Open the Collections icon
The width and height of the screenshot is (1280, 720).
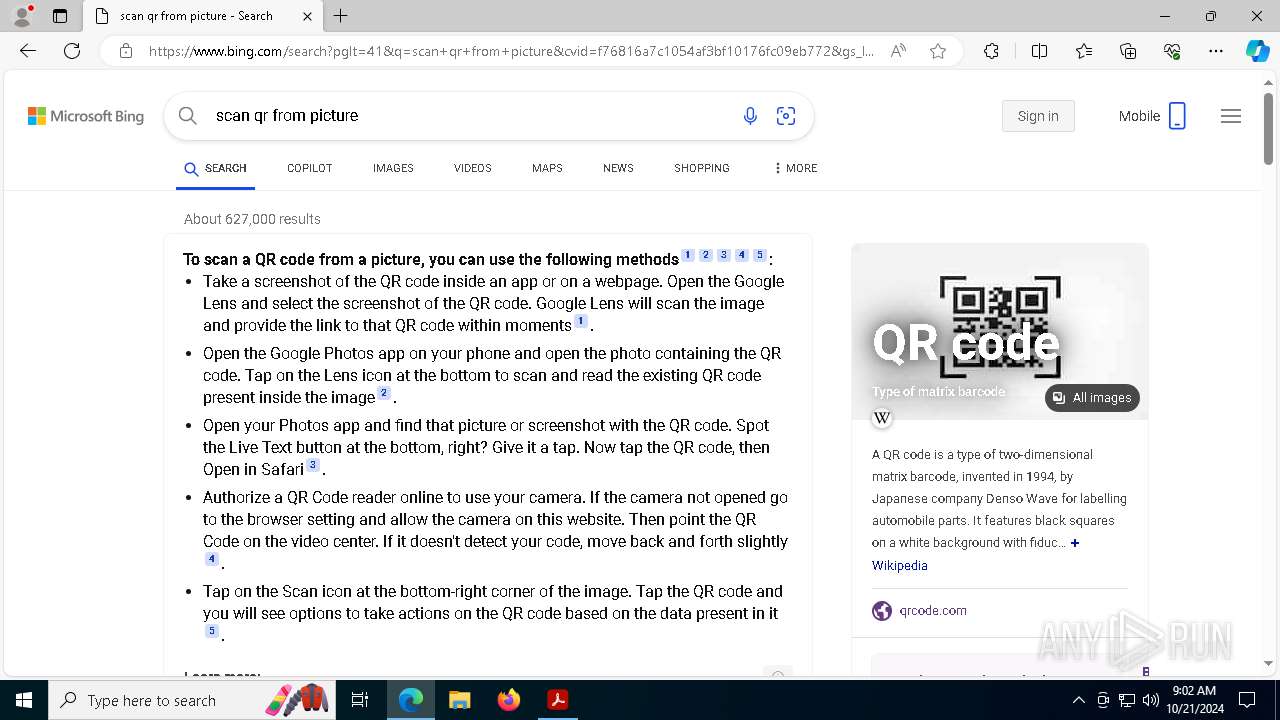pos(1128,51)
